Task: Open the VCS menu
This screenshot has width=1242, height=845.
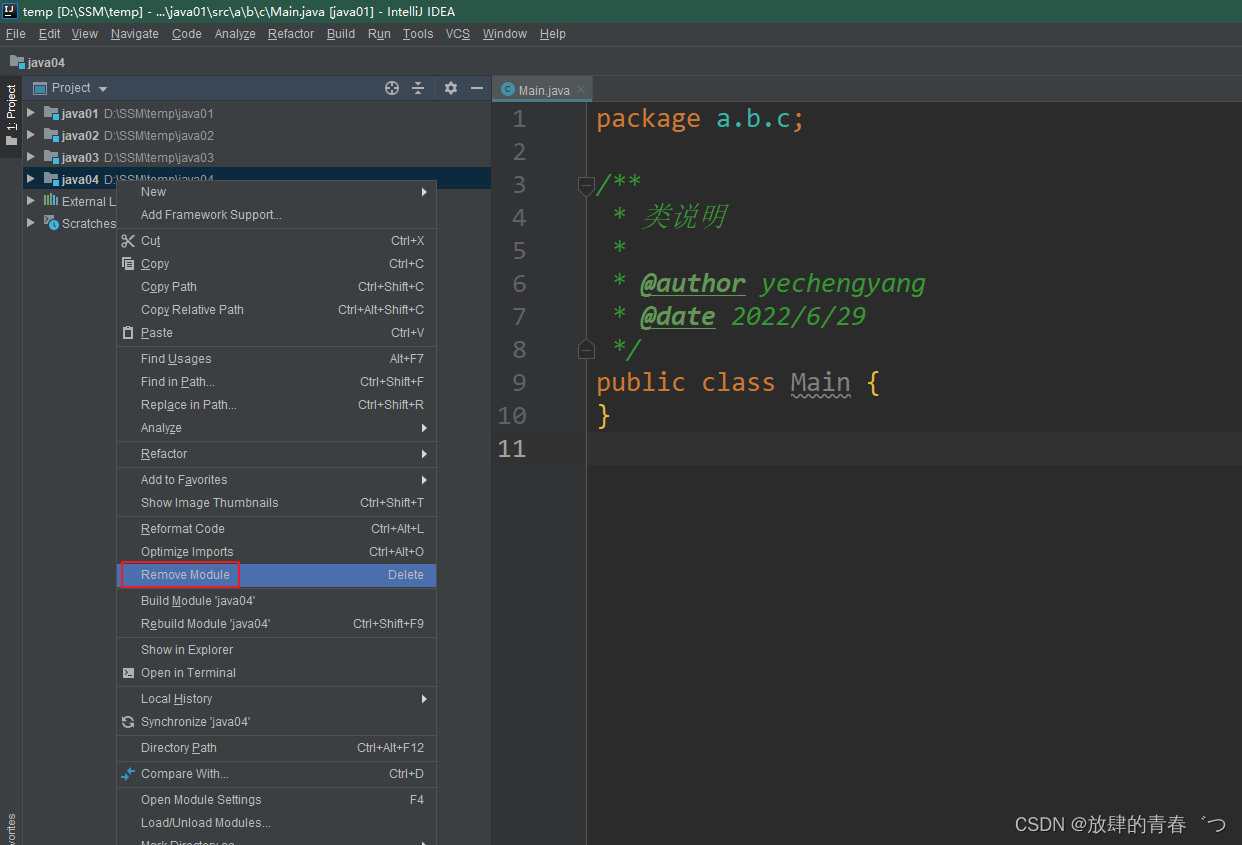Action: pyautogui.click(x=458, y=34)
